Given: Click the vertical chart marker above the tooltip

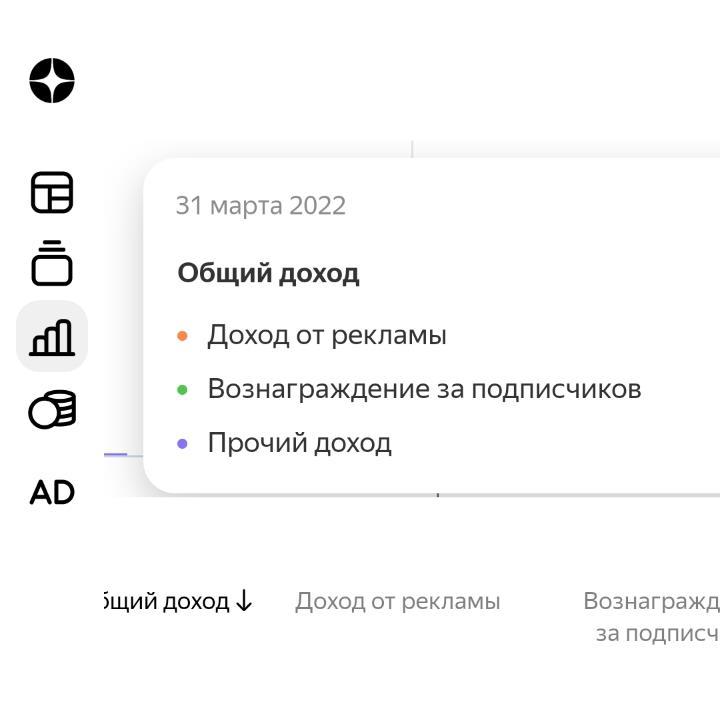Looking at the screenshot, I should [412, 149].
